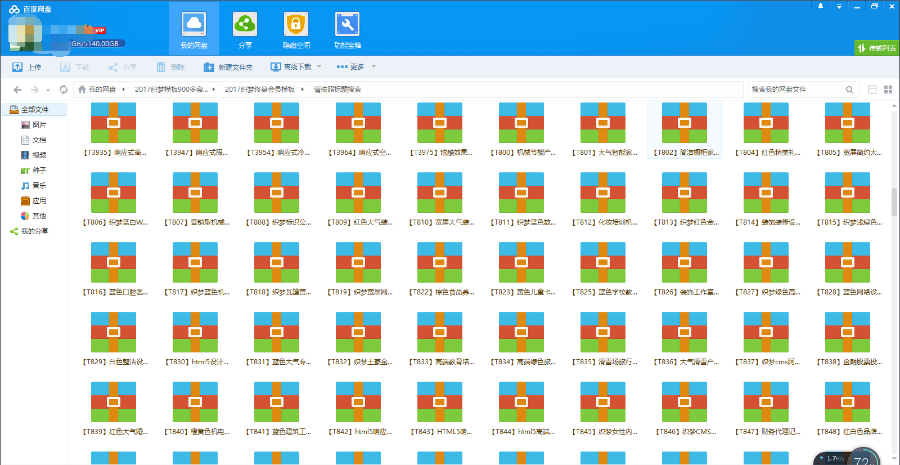
Task: Select 视频 category in sidebar
Action: point(38,155)
